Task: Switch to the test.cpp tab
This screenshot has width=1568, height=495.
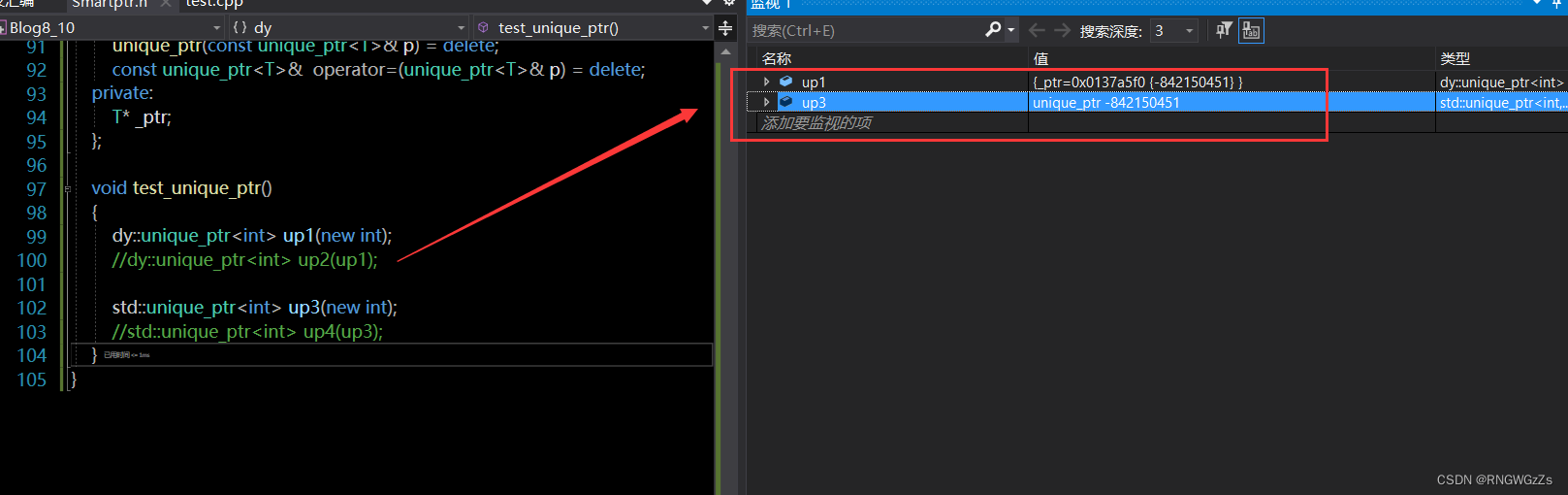Action: [213, 4]
